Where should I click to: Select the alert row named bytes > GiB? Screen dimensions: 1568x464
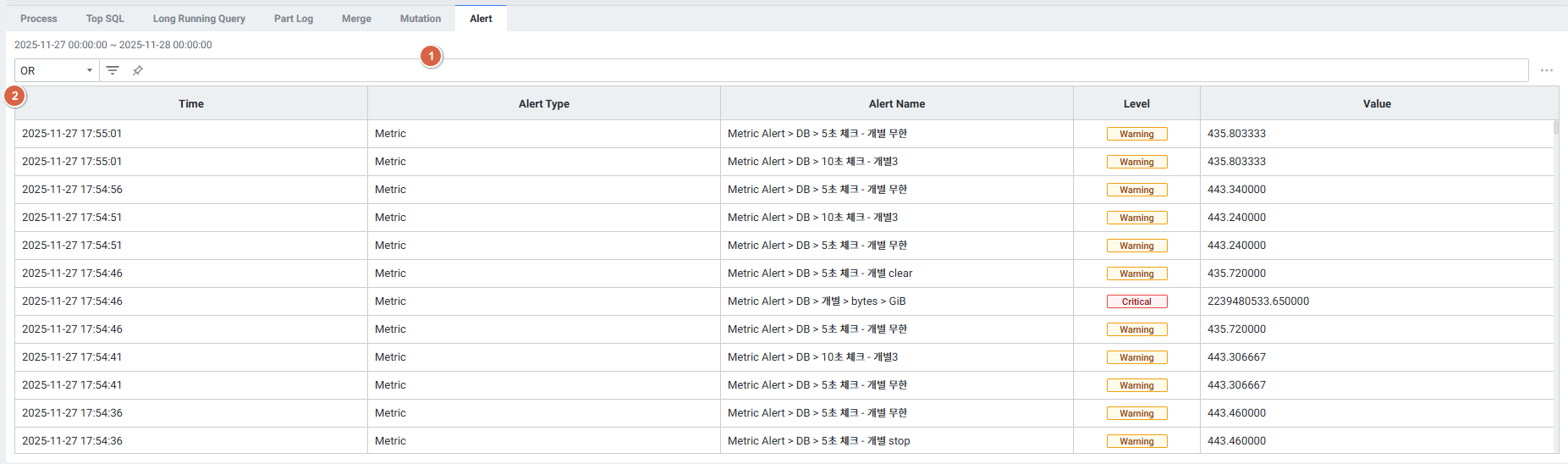[x=817, y=301]
